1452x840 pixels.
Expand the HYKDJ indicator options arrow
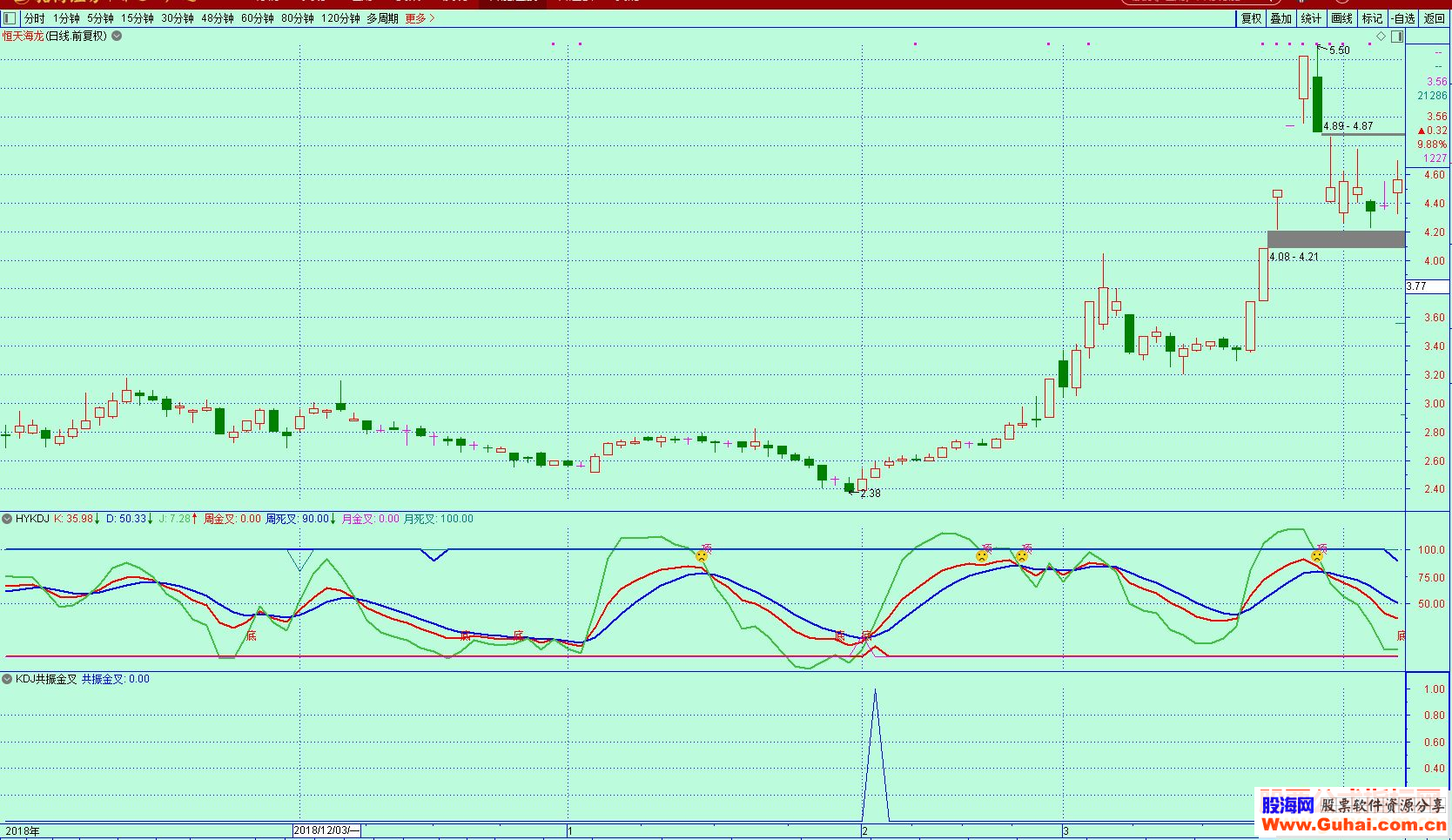coord(7,519)
